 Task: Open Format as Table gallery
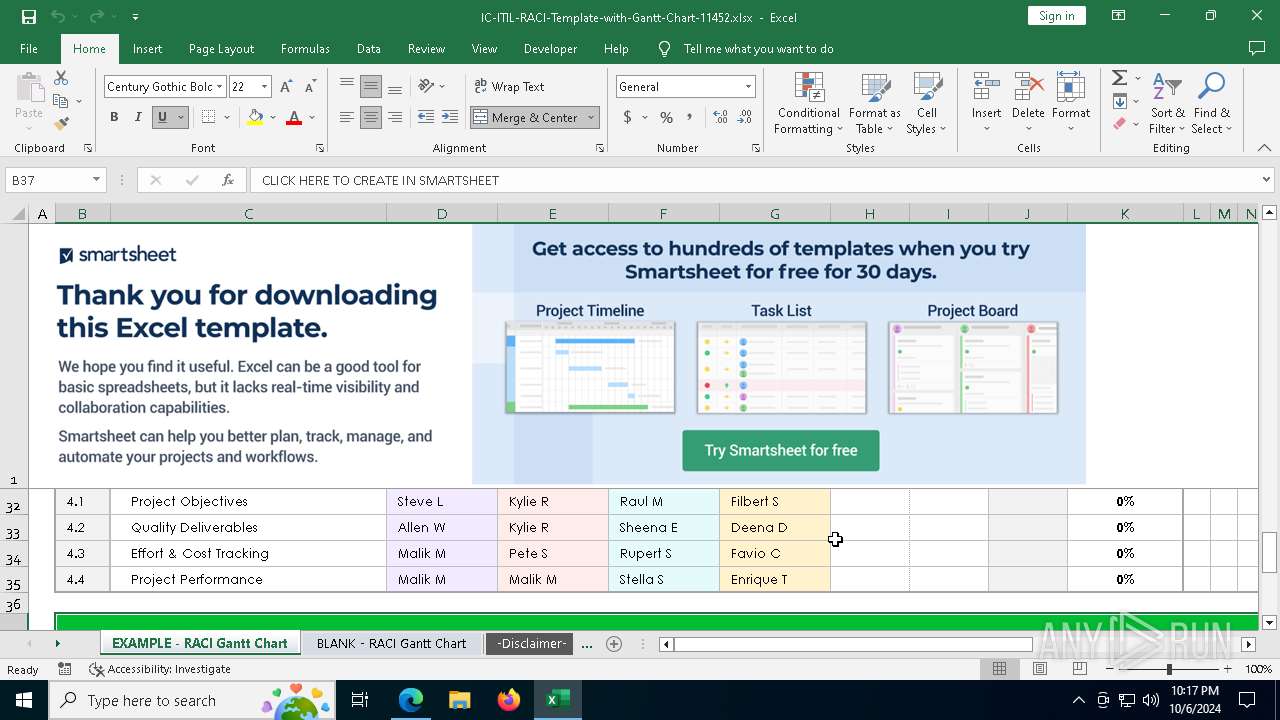click(875, 104)
